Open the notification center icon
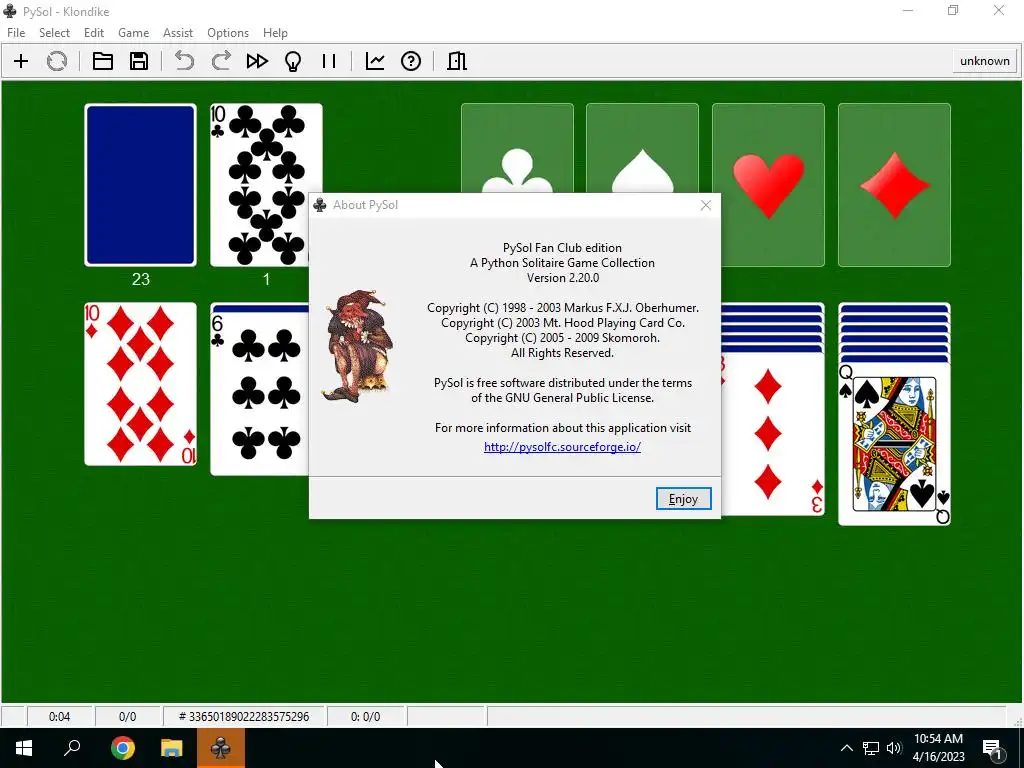This screenshot has height=768, width=1024. (x=992, y=748)
